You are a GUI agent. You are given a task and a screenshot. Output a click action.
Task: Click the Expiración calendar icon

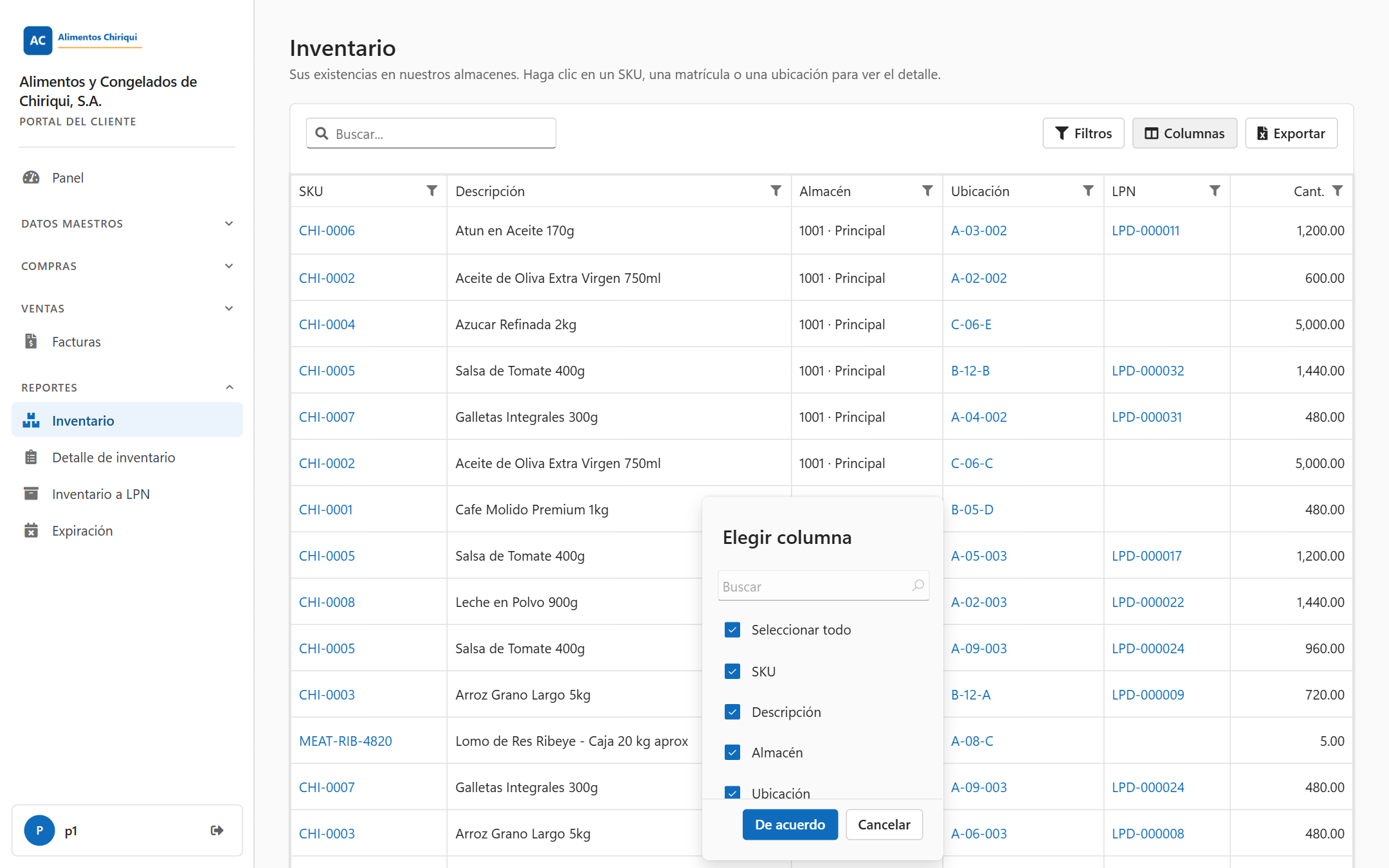[31, 530]
